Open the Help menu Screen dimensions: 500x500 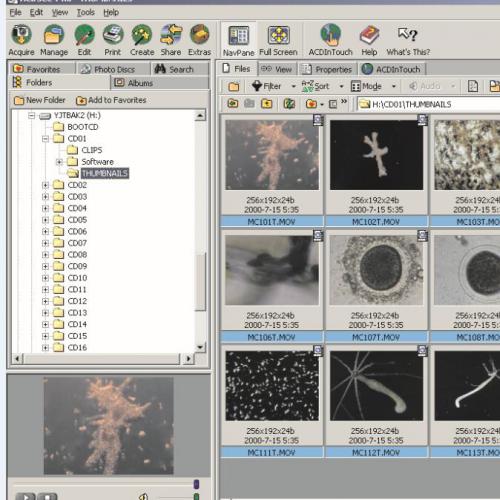[111, 13]
